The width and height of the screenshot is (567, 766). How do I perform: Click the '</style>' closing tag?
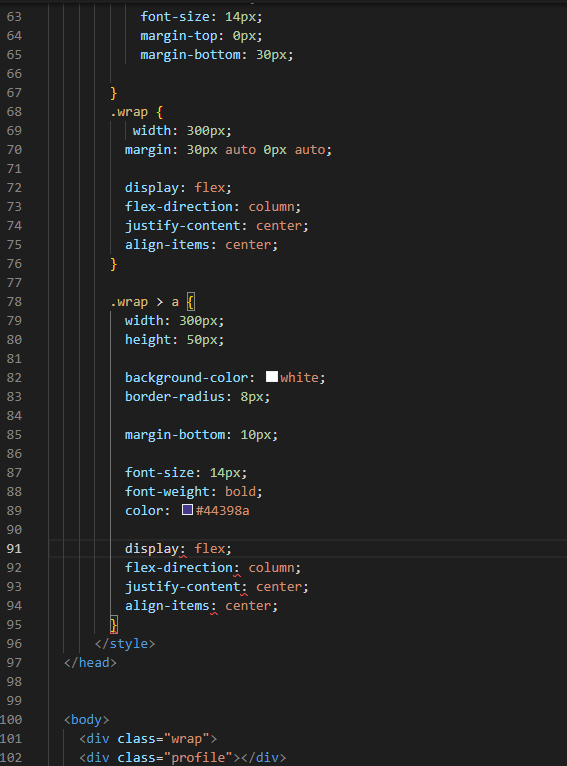tap(125, 644)
